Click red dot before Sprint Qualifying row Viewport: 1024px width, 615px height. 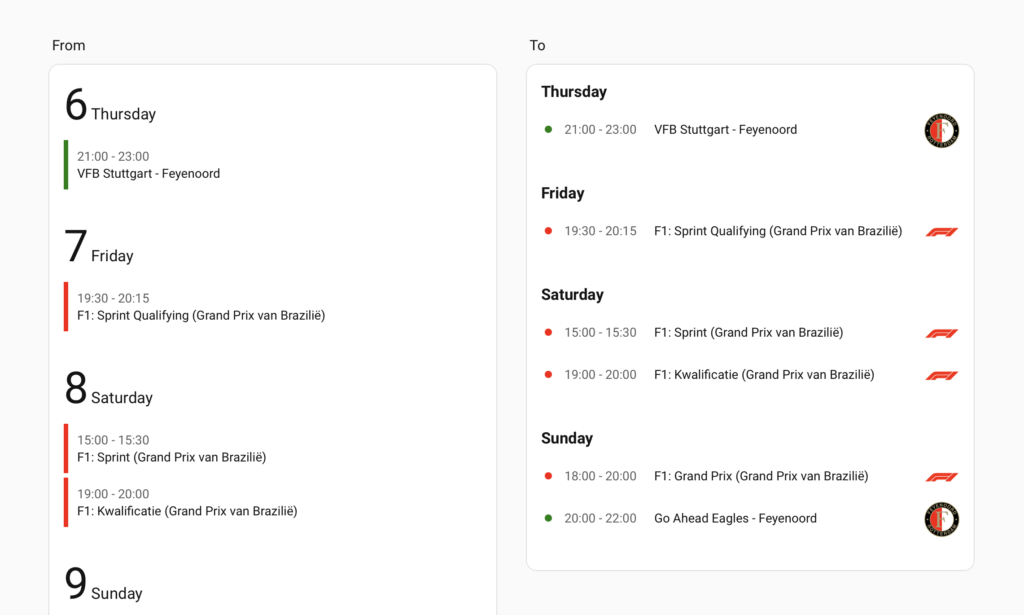coord(548,231)
